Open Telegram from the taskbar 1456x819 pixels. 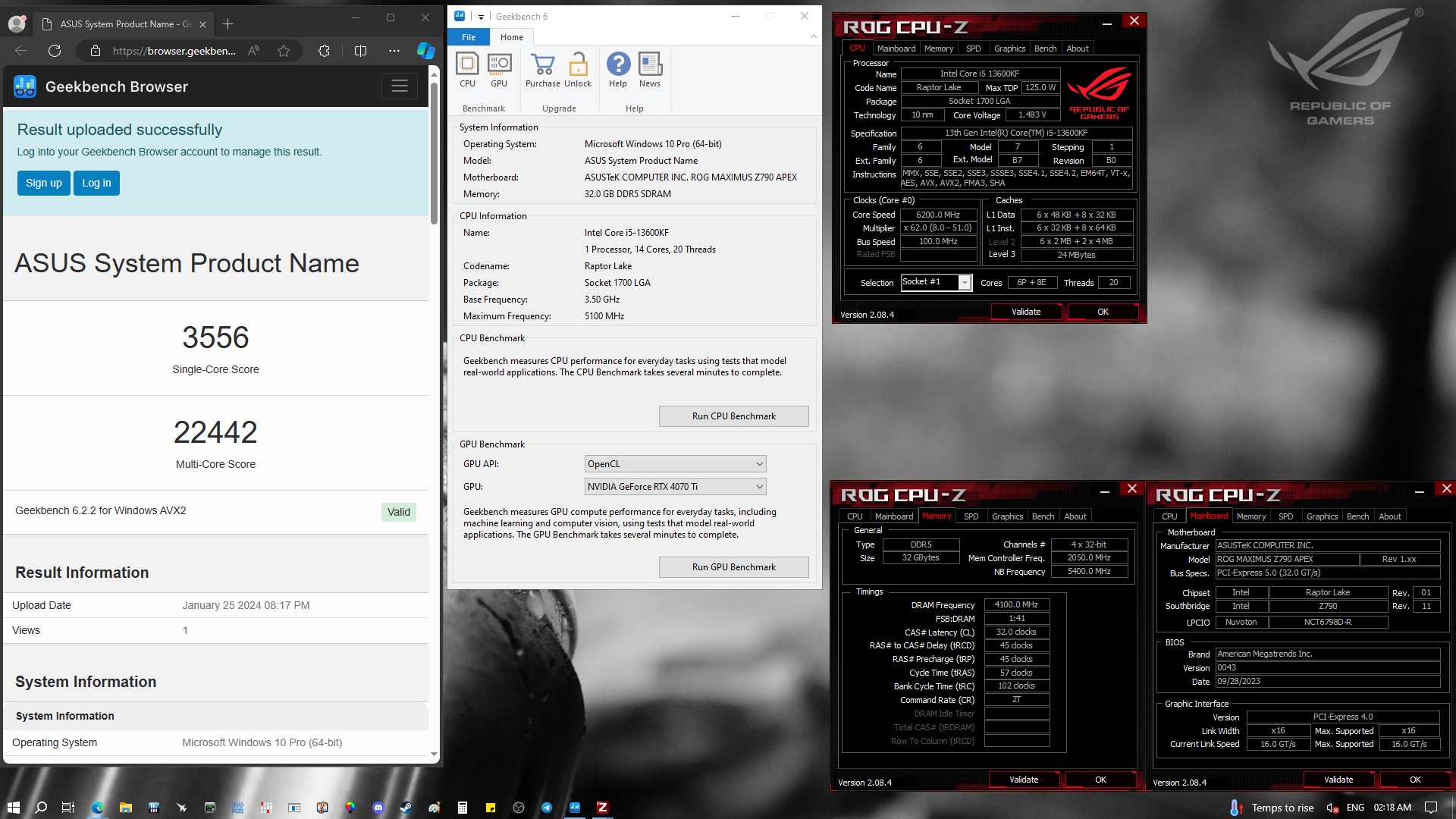click(546, 808)
